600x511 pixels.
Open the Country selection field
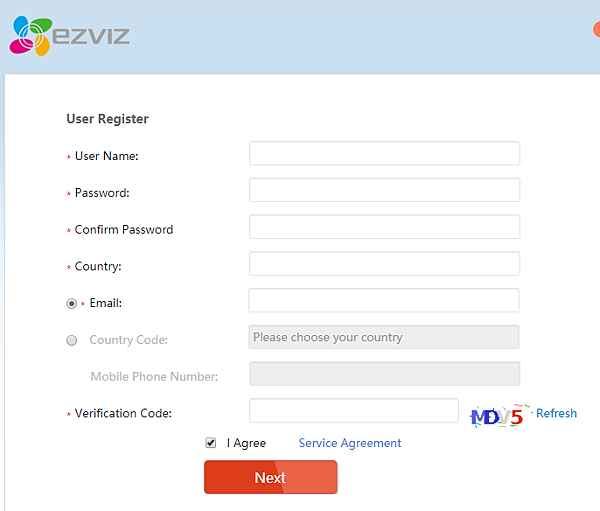[384, 263]
